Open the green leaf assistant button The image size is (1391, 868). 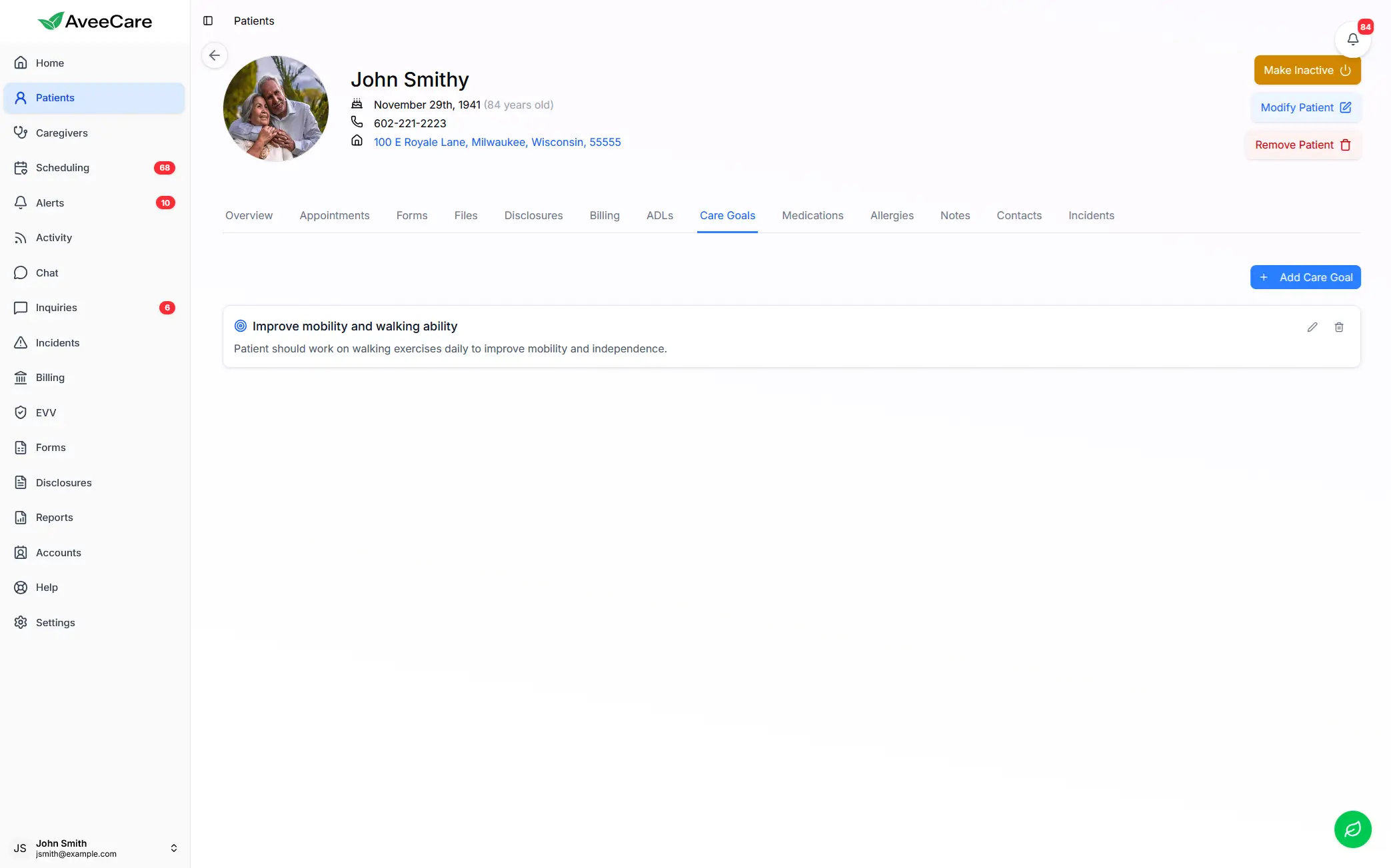[x=1352, y=829]
